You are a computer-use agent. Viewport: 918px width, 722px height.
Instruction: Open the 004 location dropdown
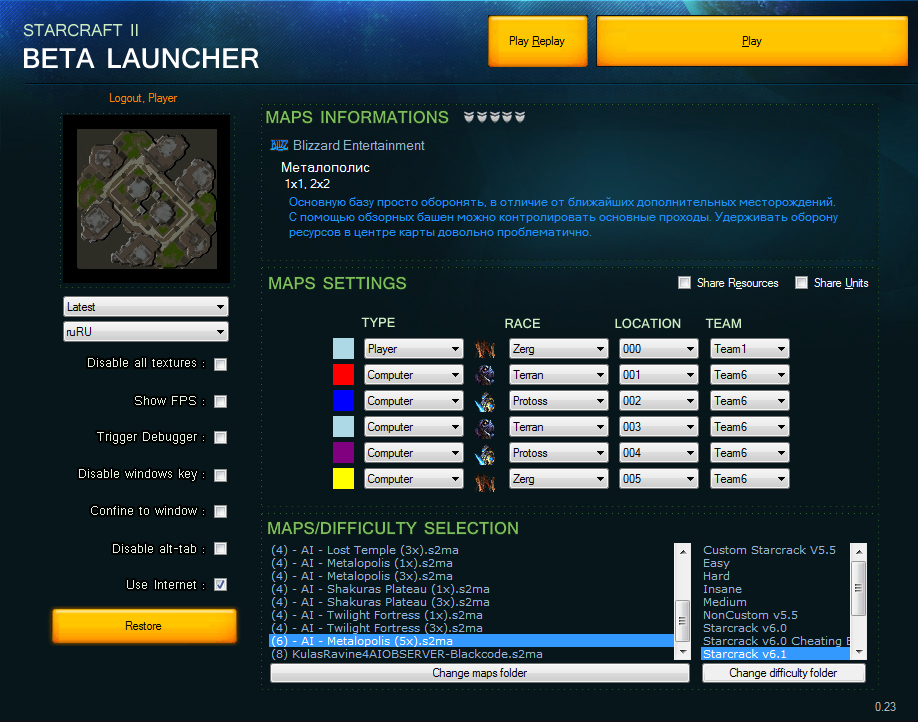coord(659,453)
